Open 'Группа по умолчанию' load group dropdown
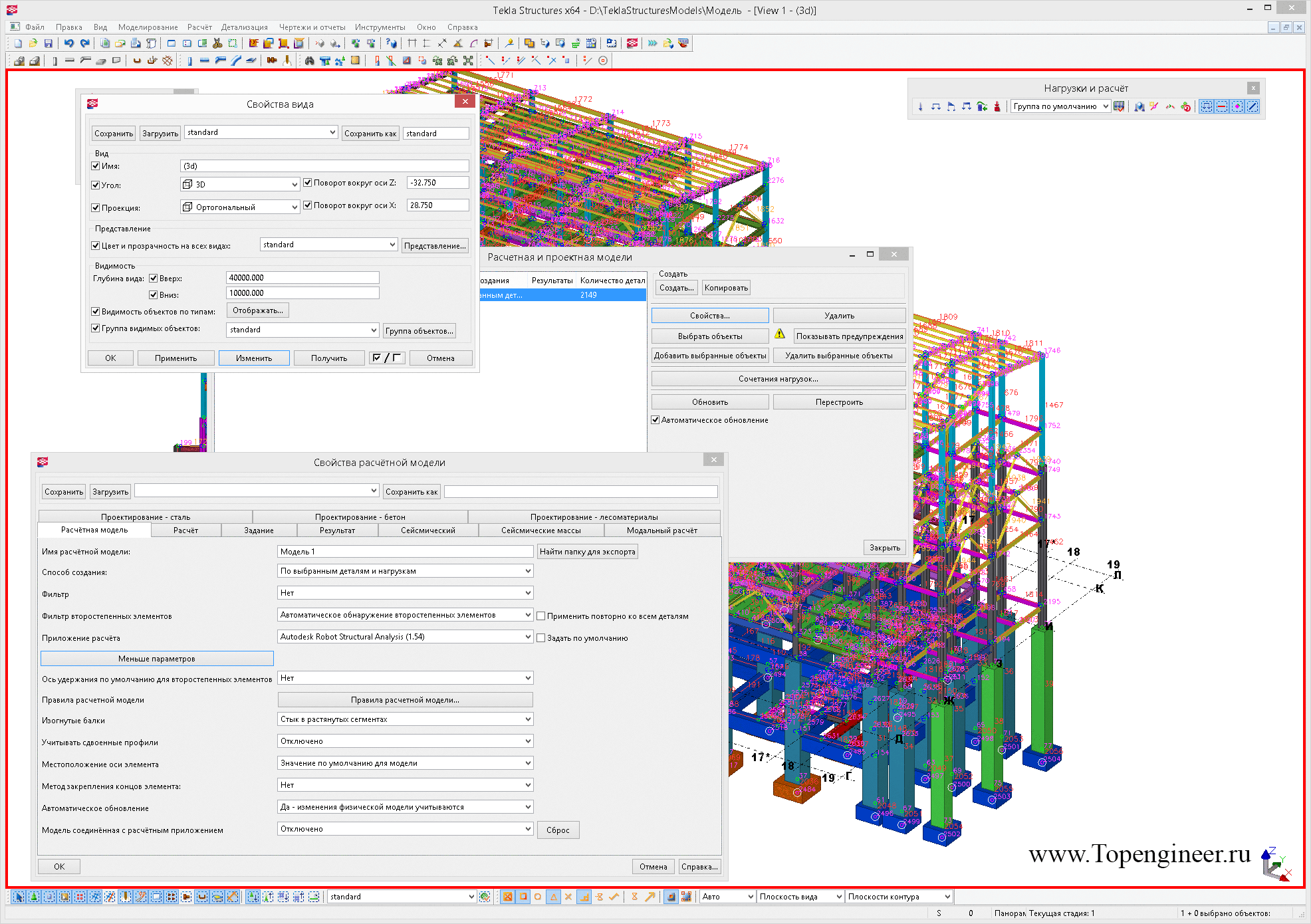 [1060, 106]
